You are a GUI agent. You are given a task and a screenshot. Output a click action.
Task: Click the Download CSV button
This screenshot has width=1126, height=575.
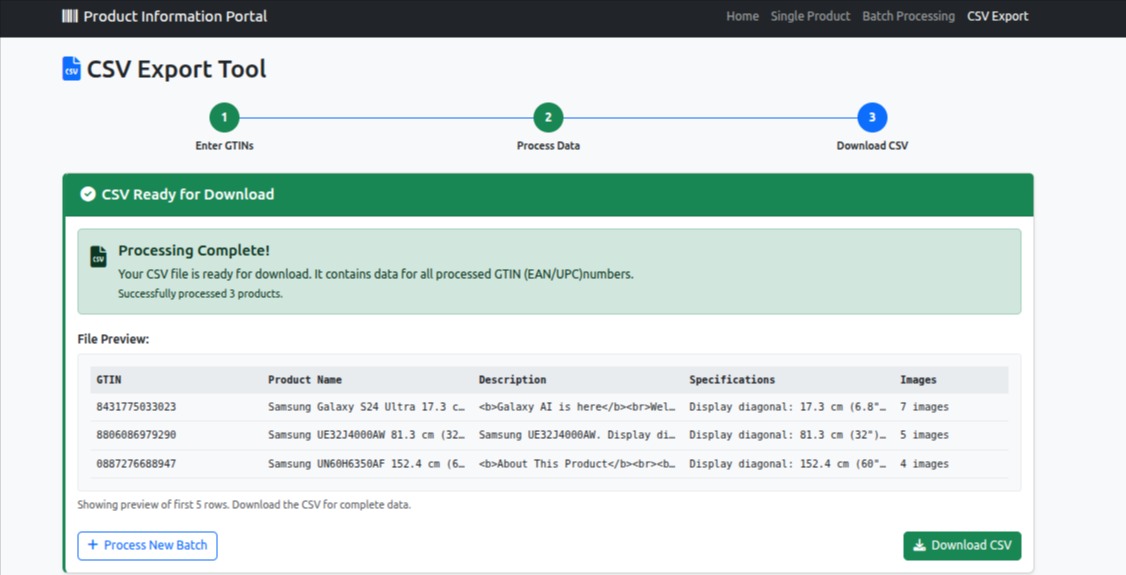coord(962,546)
